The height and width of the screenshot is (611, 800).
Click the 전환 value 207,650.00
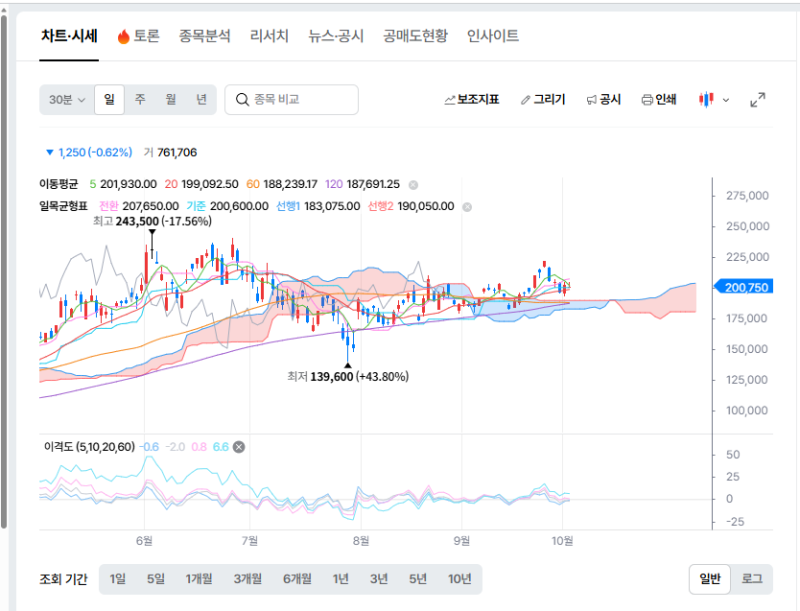pyautogui.click(x=151, y=206)
